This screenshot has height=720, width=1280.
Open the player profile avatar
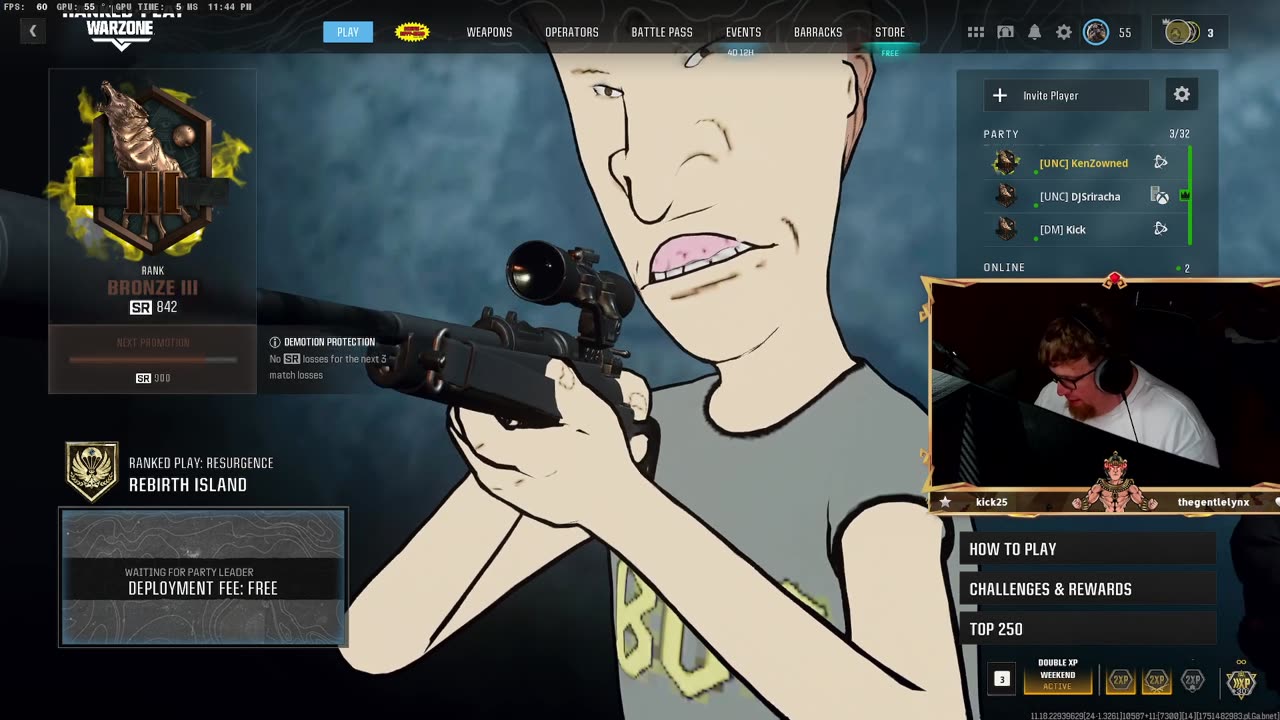tap(1096, 32)
